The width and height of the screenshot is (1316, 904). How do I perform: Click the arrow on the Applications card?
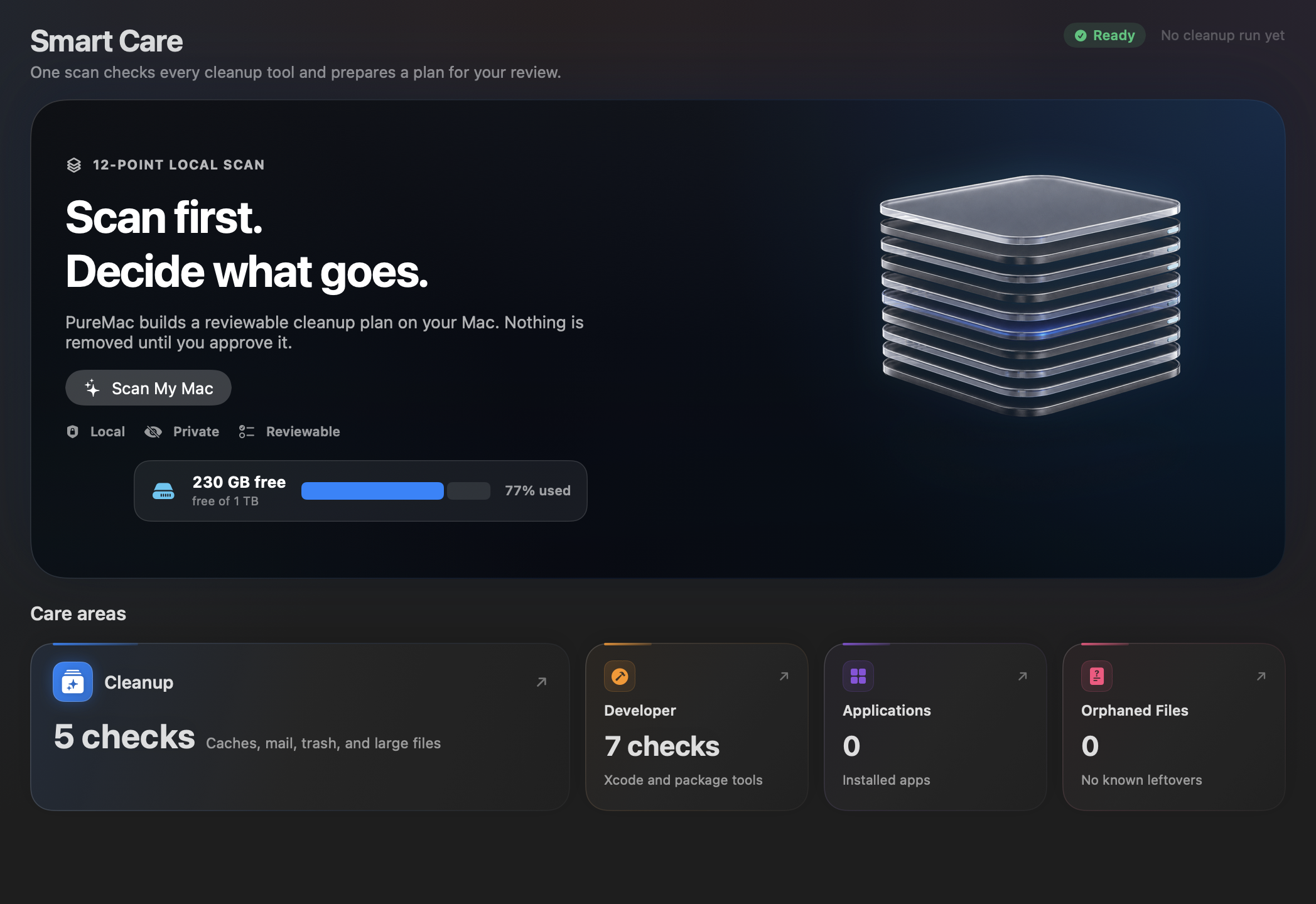click(x=1023, y=676)
